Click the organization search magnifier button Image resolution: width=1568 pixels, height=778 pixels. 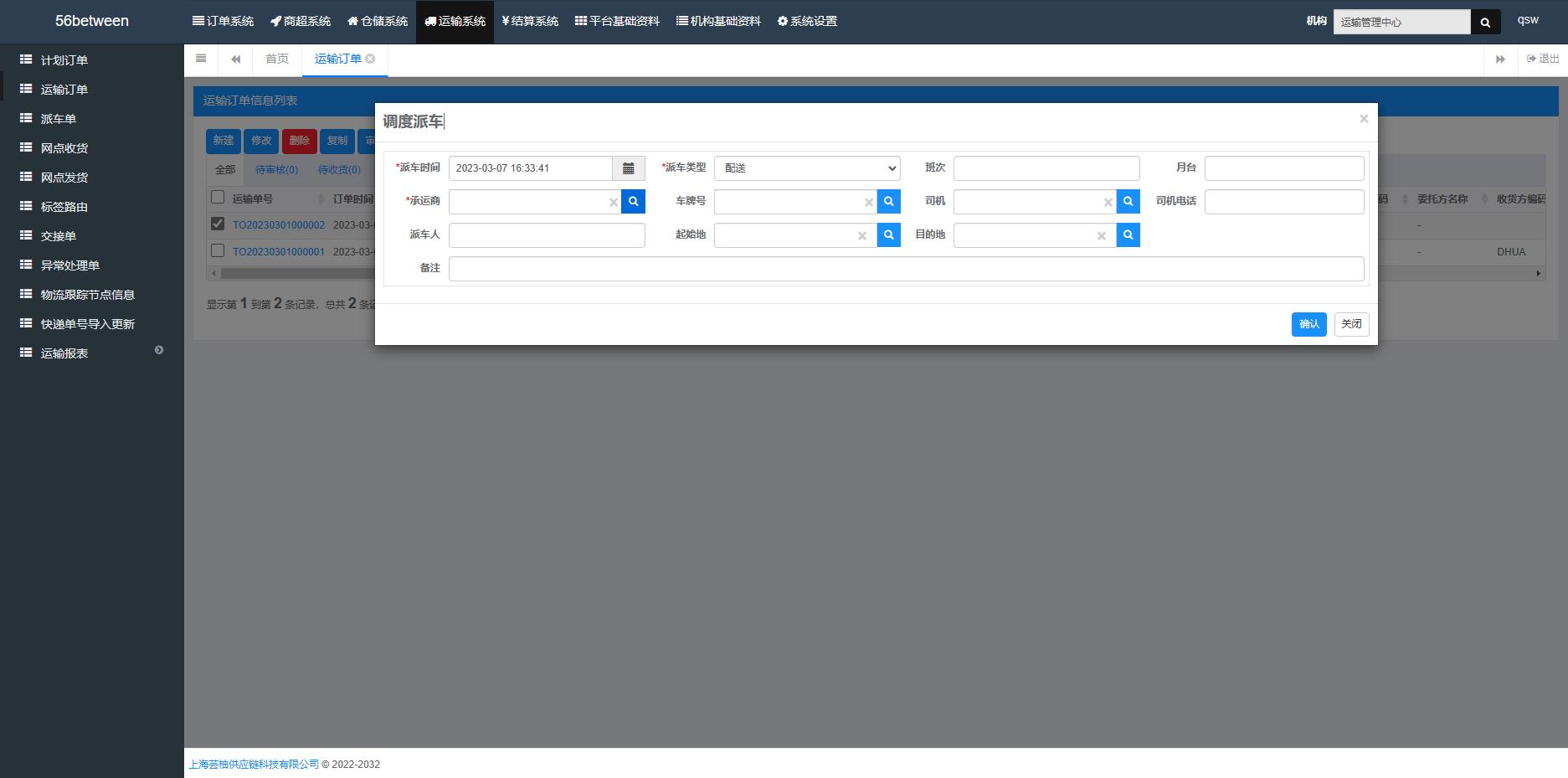(1485, 23)
